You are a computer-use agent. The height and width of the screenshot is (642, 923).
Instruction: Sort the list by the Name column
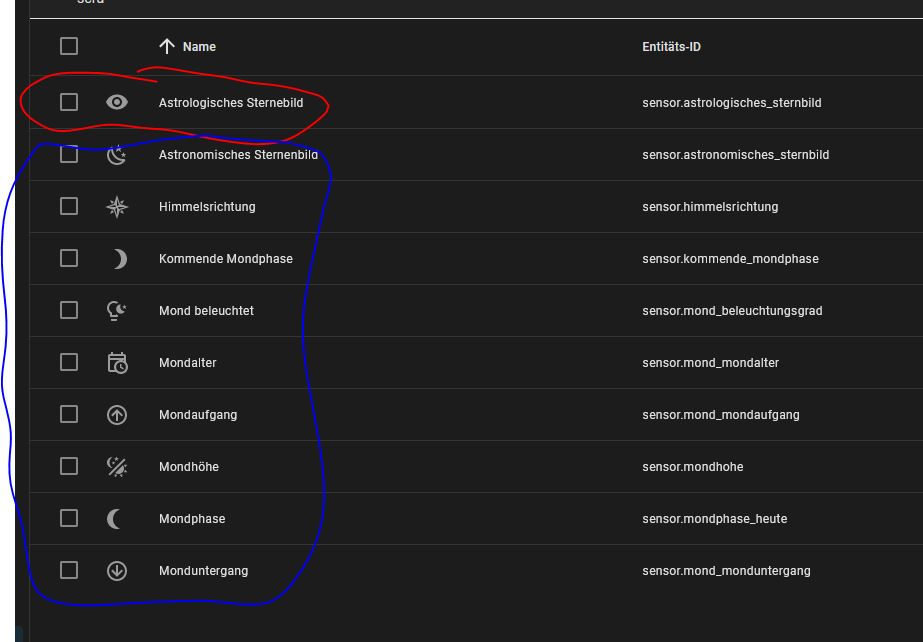pyautogui.click(x=199, y=47)
